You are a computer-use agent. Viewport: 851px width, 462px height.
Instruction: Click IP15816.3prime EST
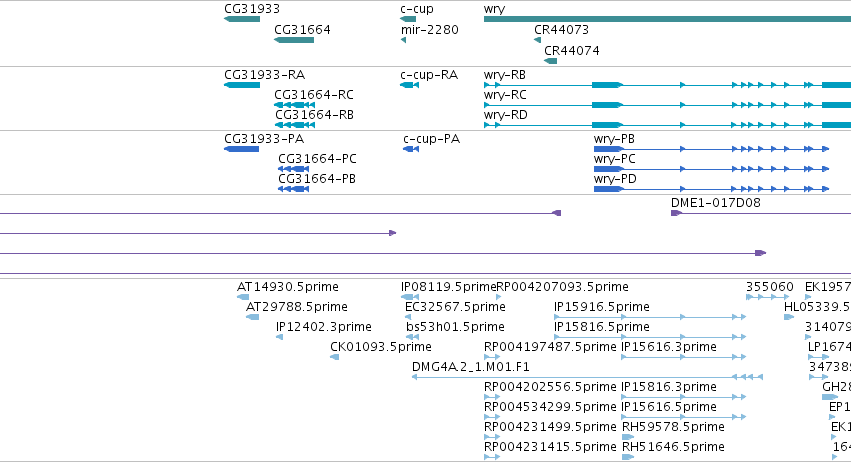[684, 397]
